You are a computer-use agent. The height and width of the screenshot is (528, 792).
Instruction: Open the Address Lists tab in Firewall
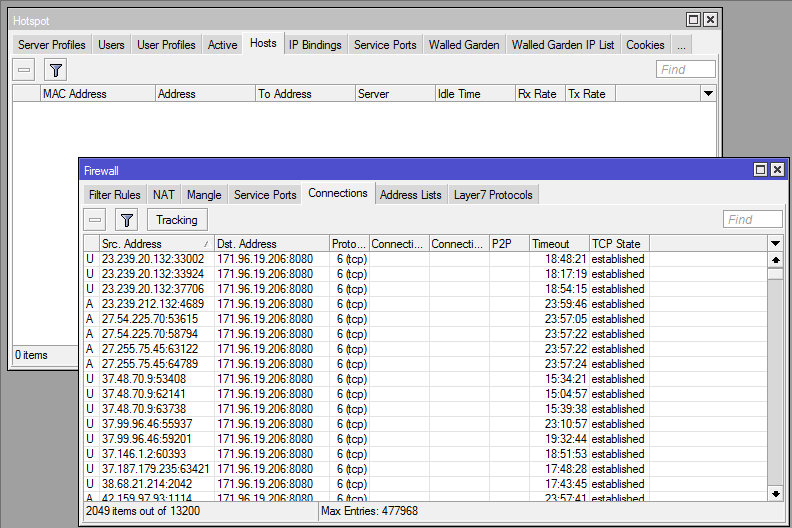(x=410, y=195)
